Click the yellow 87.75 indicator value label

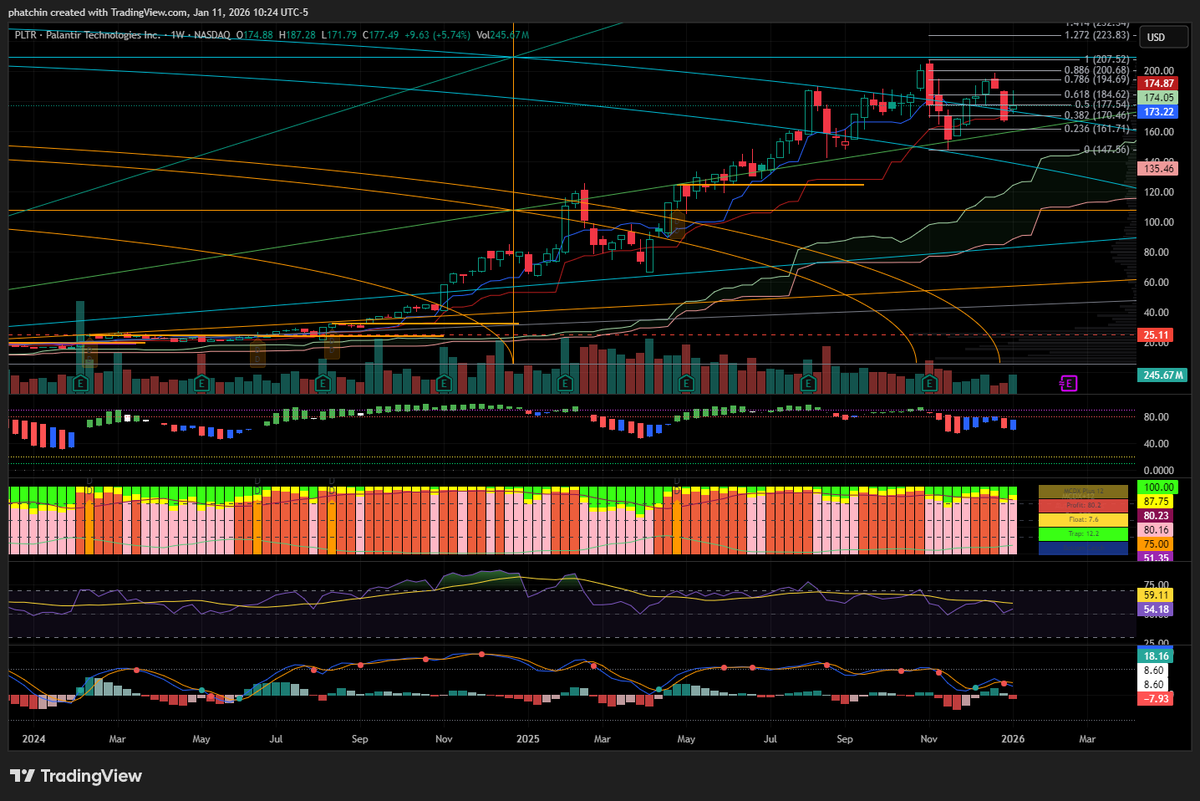coord(1157,501)
